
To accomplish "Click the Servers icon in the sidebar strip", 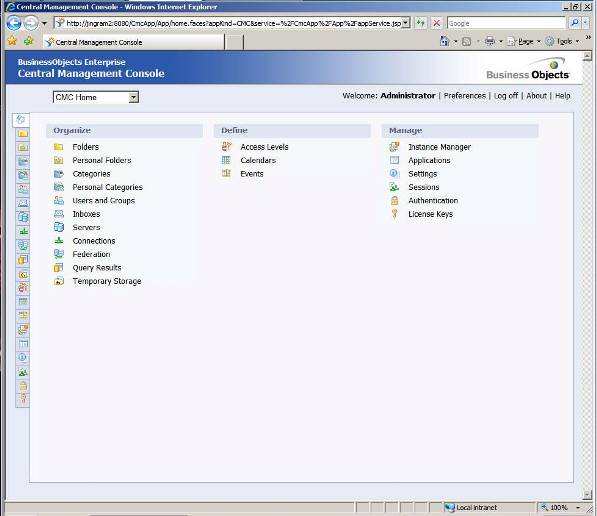I will coord(23,217).
